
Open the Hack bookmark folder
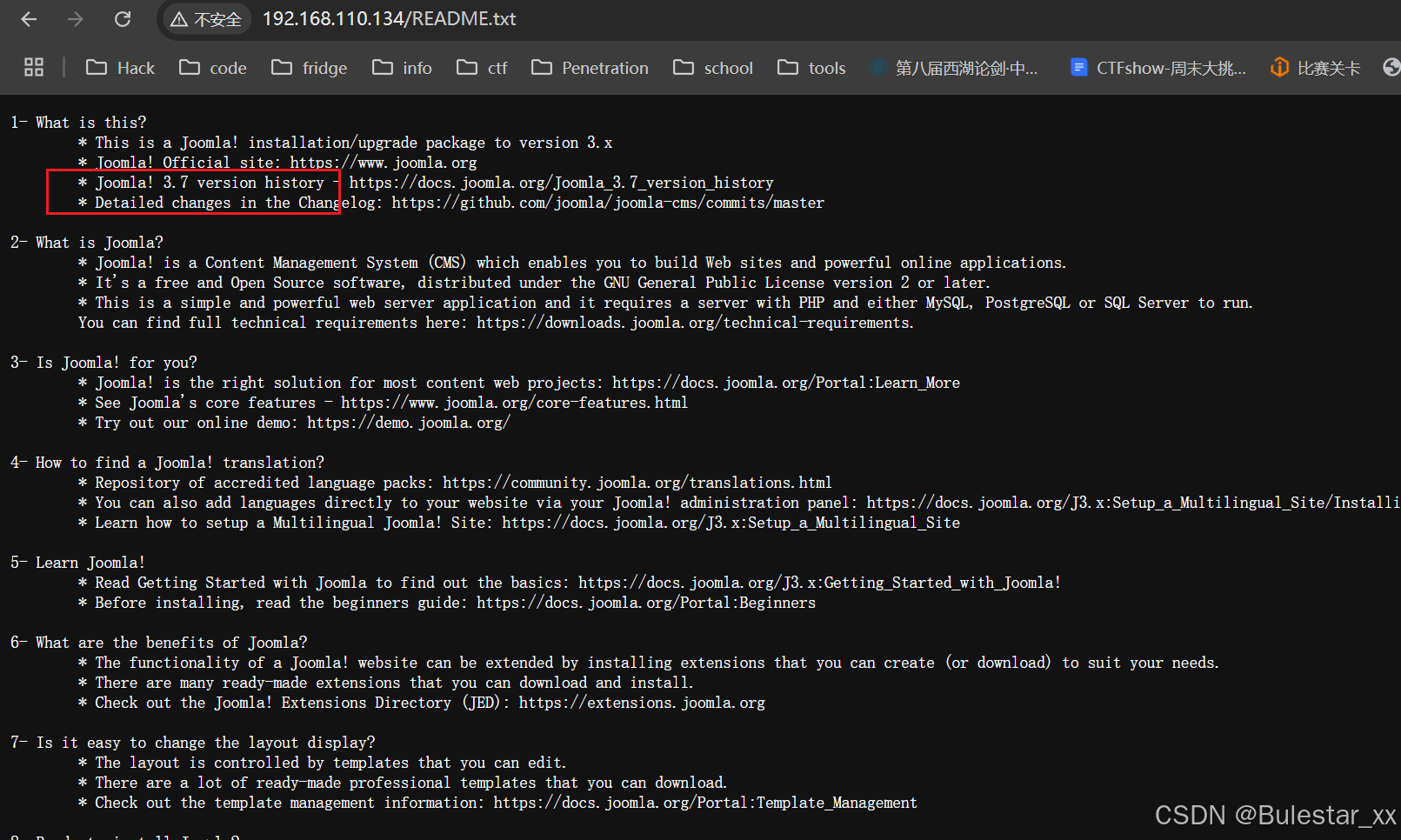tap(121, 68)
